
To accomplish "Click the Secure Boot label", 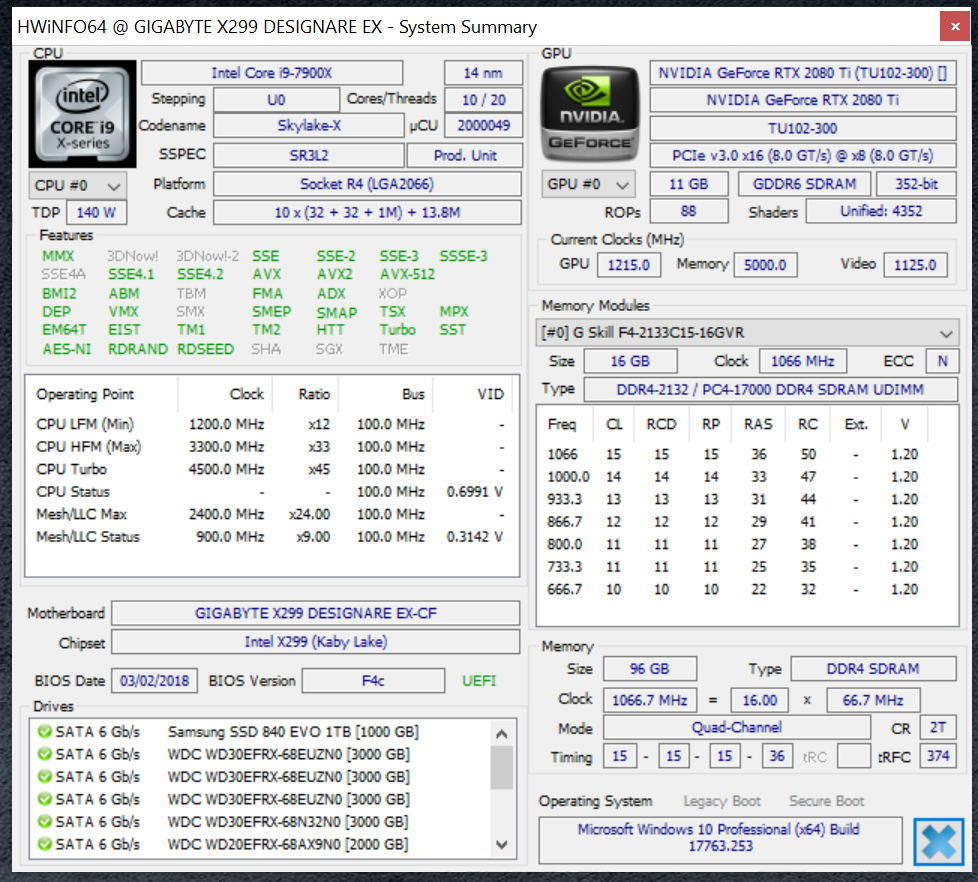I will (x=826, y=801).
